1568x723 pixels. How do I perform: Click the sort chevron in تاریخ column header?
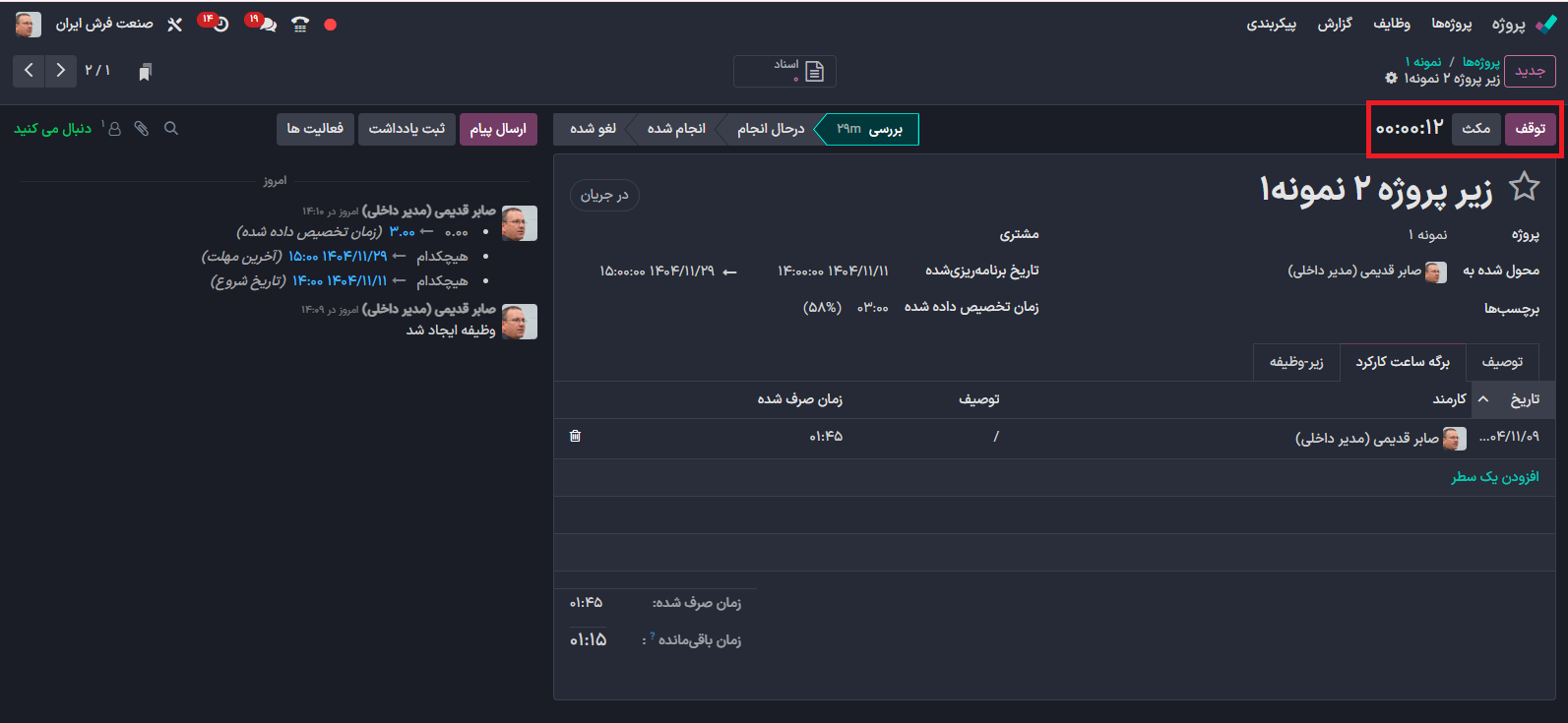coord(1483,399)
